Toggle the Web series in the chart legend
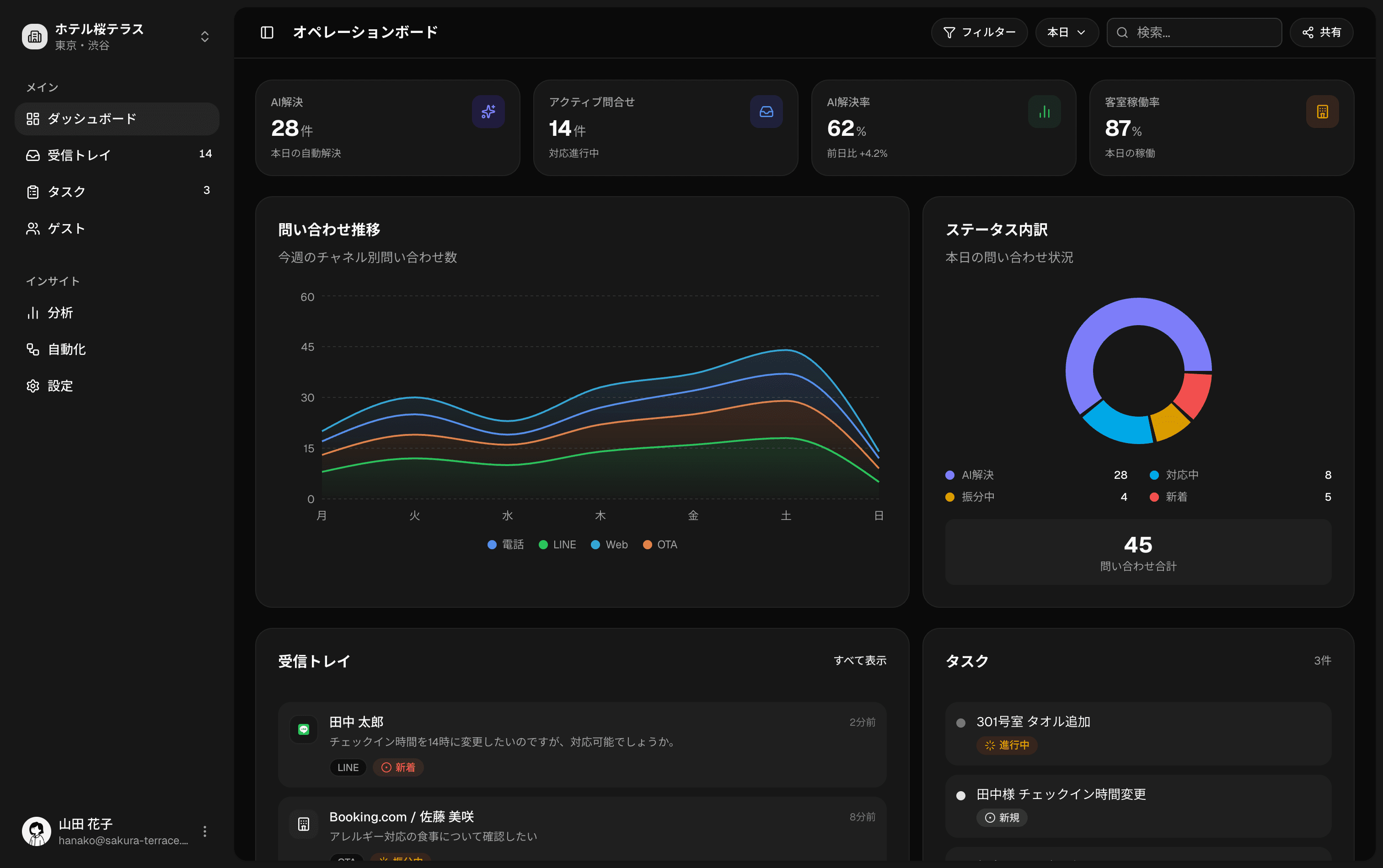1383x868 pixels. pyautogui.click(x=609, y=544)
